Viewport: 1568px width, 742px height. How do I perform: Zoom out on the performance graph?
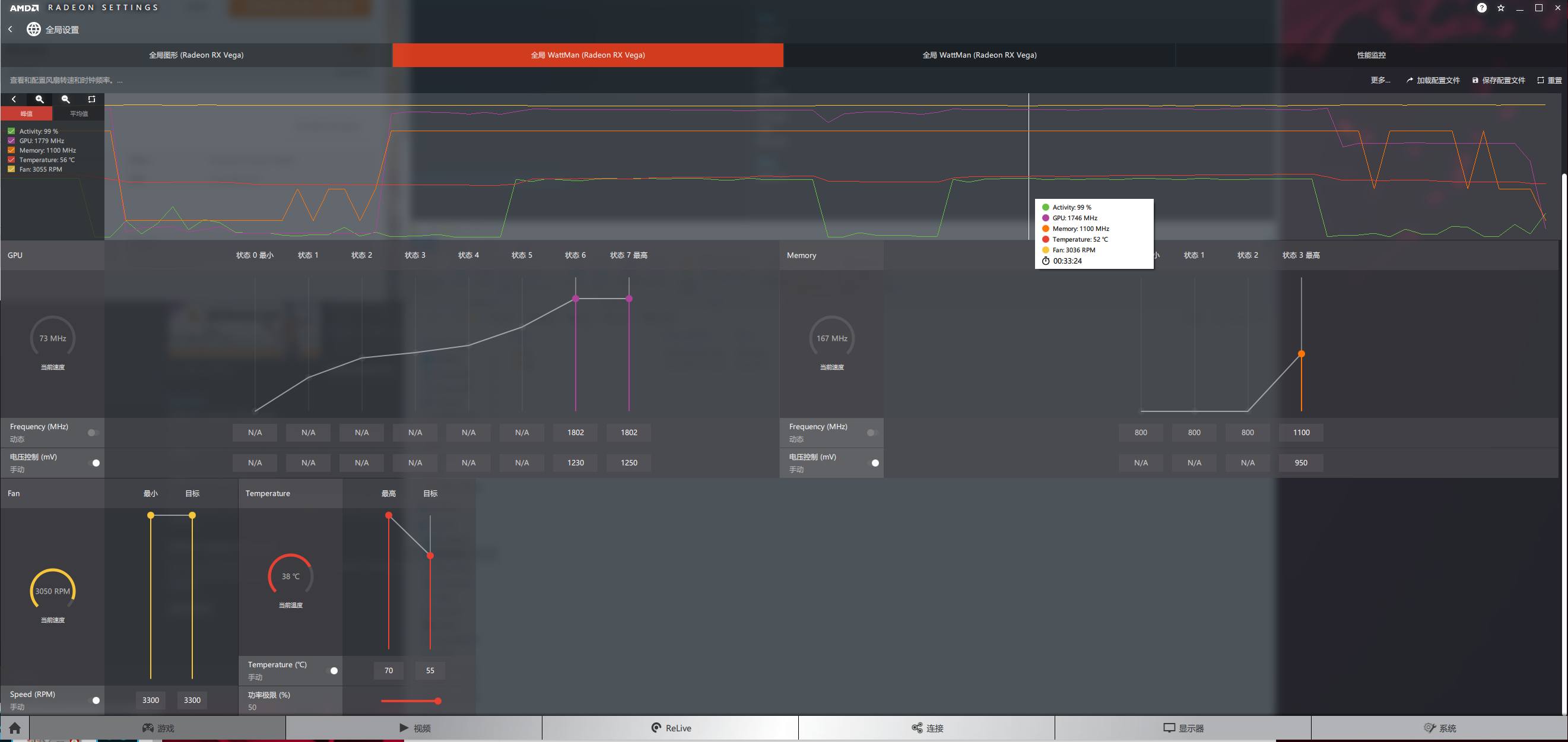(x=66, y=99)
